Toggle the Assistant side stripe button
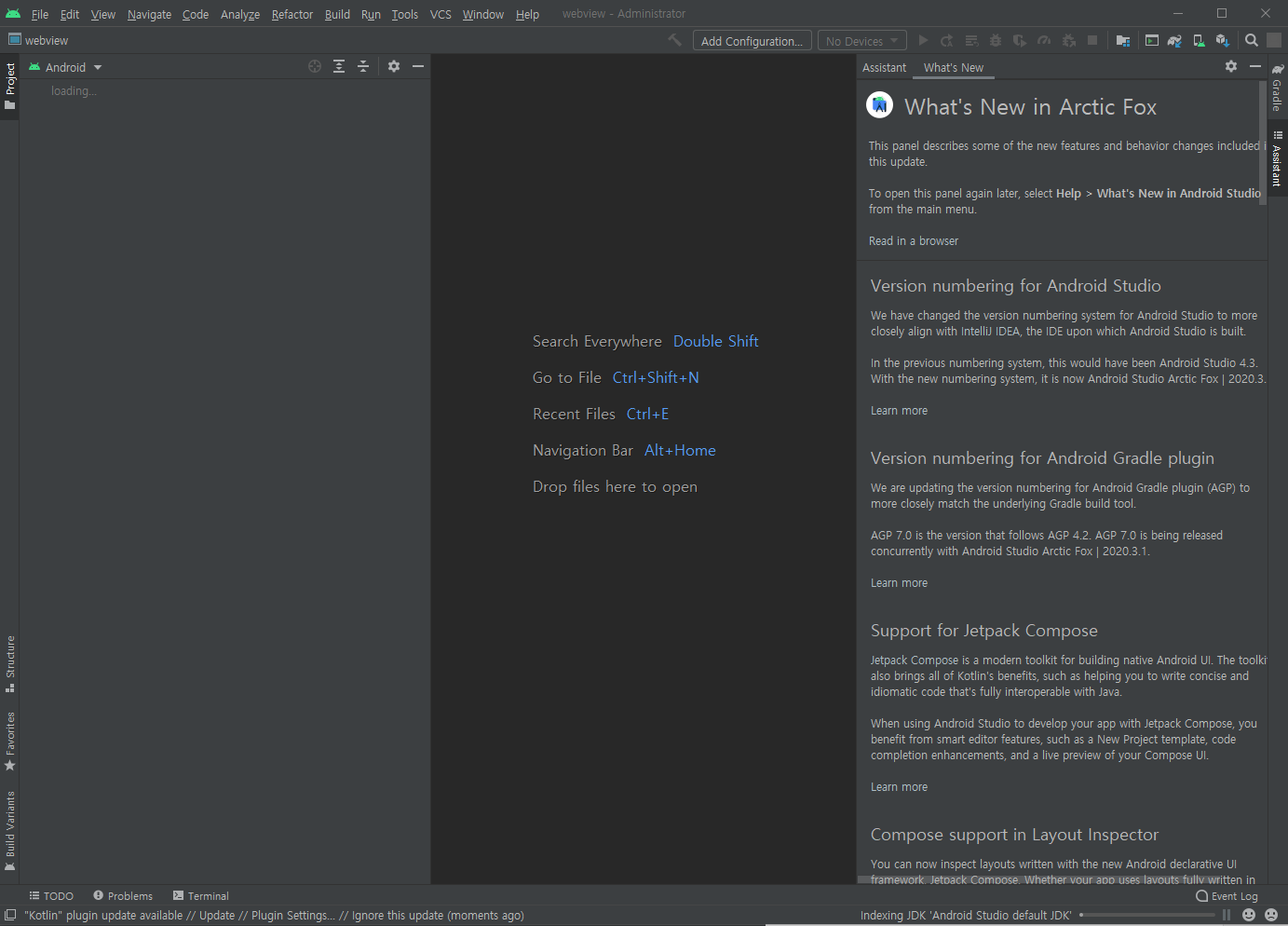1288x926 pixels. tap(1278, 159)
